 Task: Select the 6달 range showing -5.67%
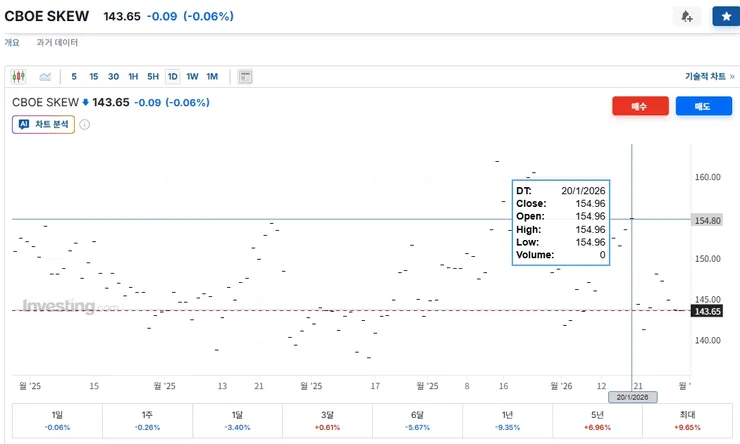(x=418, y=421)
